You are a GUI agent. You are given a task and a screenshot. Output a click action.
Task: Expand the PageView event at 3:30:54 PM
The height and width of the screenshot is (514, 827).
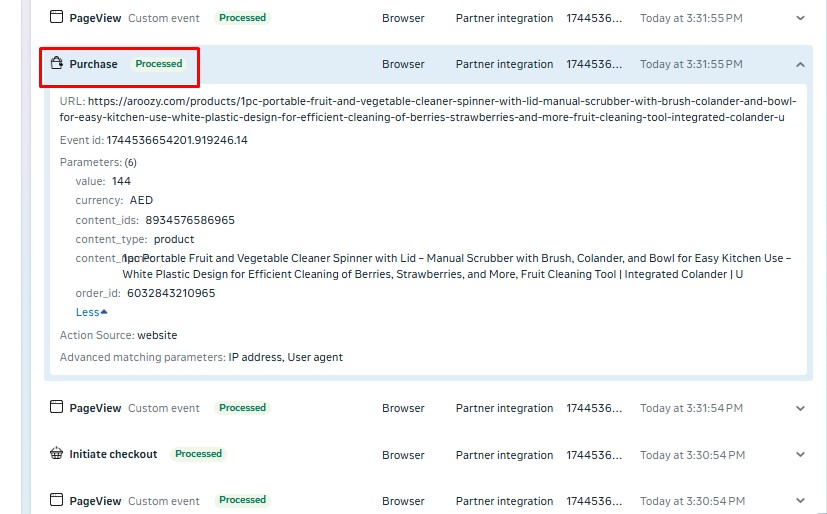point(800,500)
